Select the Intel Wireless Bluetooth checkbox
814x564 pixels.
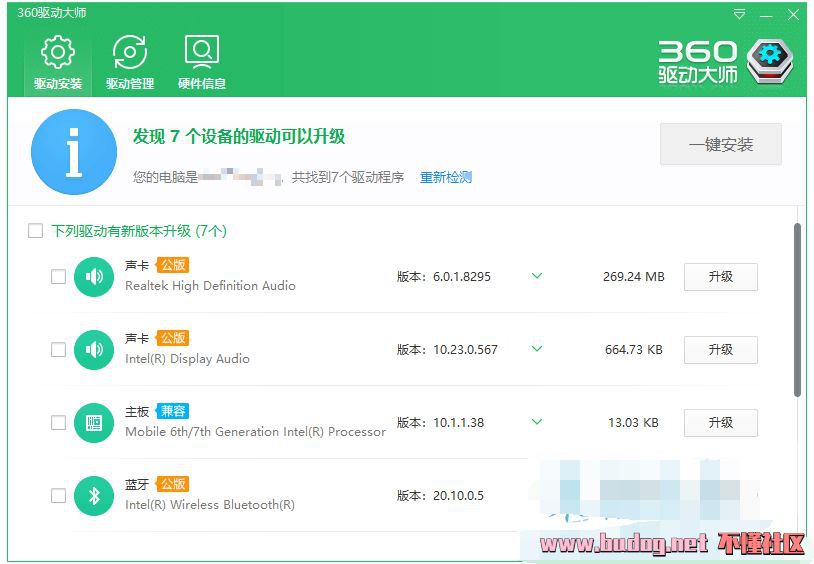(x=58, y=496)
